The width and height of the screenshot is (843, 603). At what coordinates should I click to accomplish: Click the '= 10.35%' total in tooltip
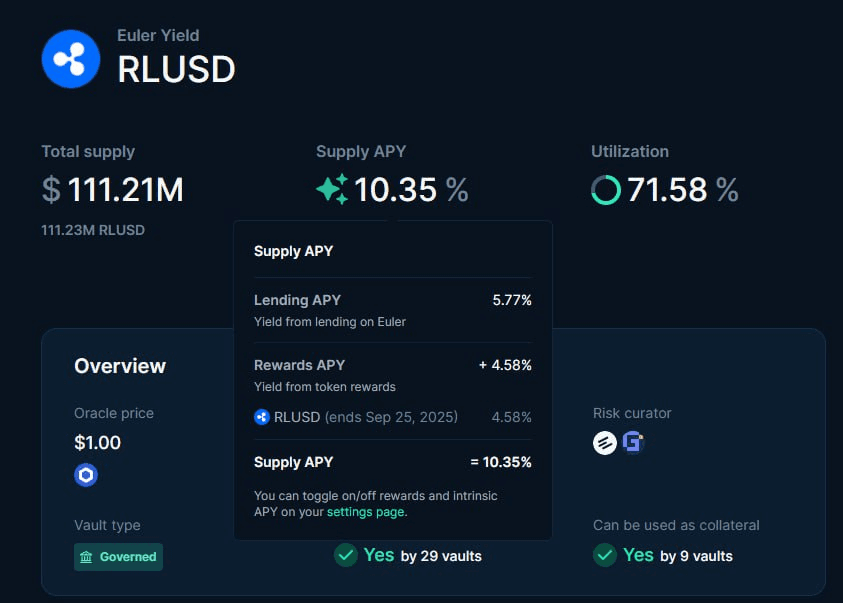point(501,462)
